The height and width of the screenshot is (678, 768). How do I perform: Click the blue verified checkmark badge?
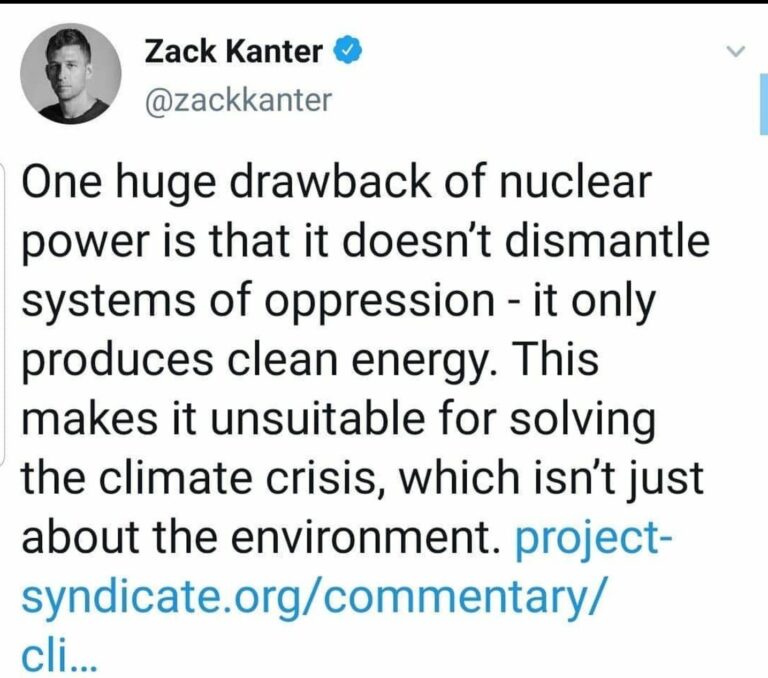pos(348,50)
